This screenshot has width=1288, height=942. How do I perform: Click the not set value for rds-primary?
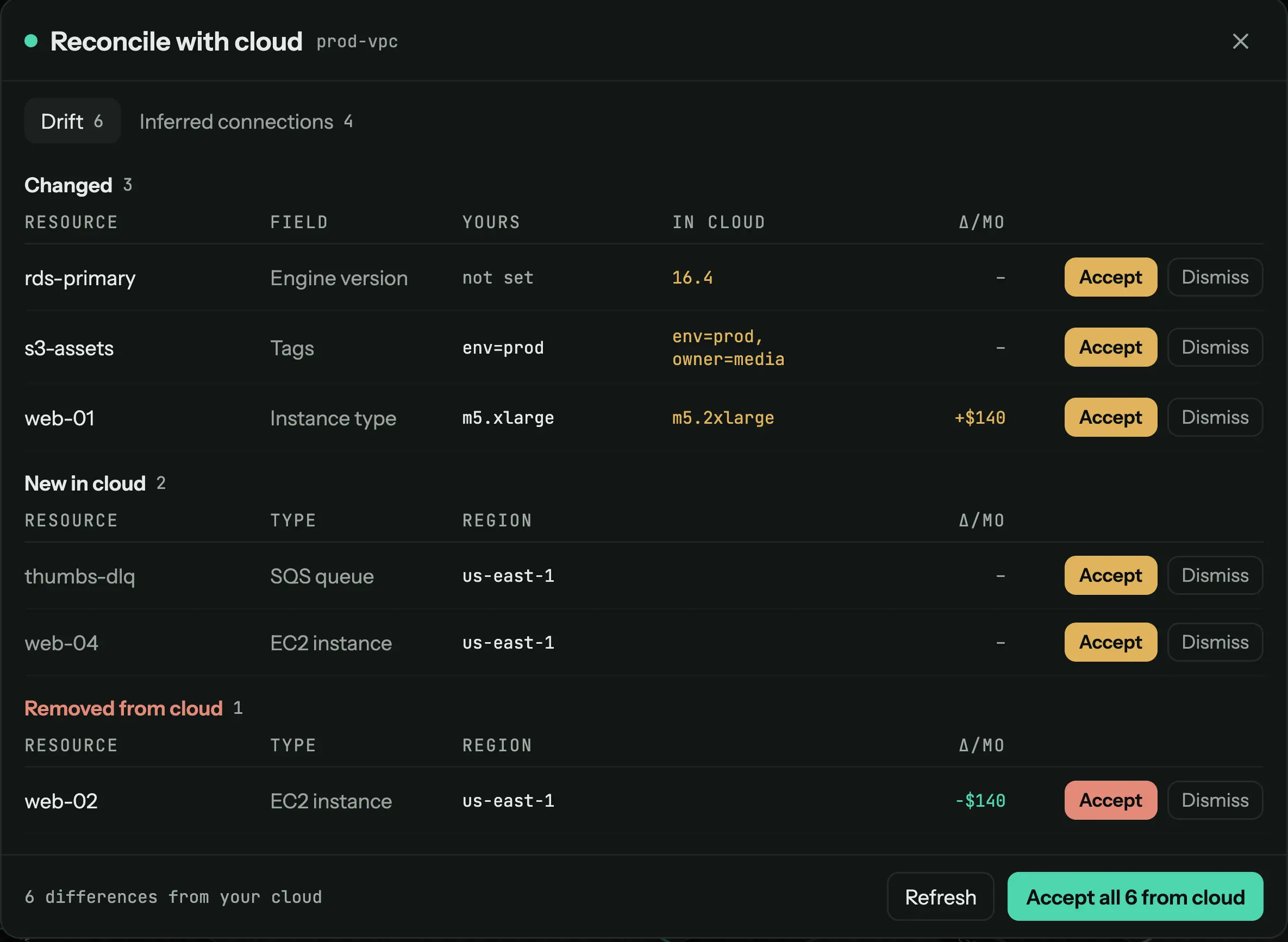(x=497, y=278)
